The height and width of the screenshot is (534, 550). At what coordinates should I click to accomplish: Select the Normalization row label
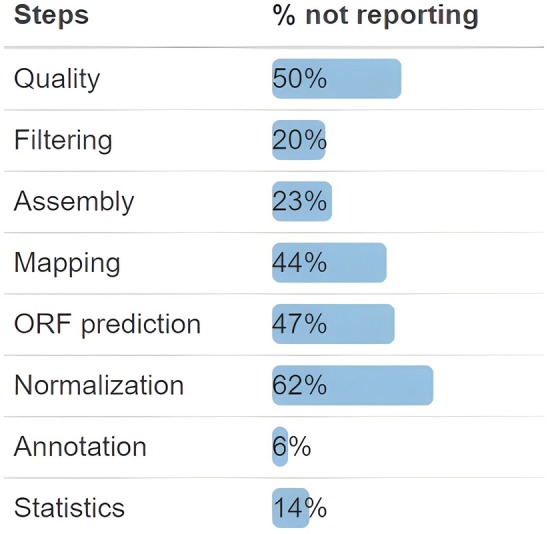point(99,385)
